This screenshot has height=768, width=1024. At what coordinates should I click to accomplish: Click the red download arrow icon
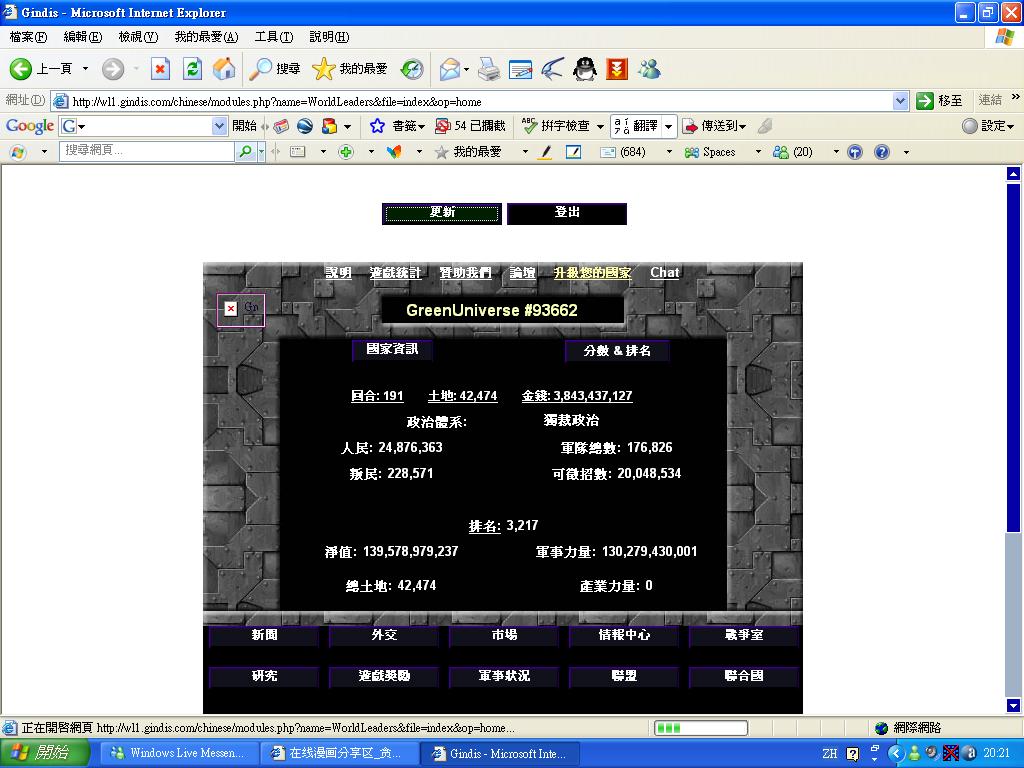click(x=616, y=69)
